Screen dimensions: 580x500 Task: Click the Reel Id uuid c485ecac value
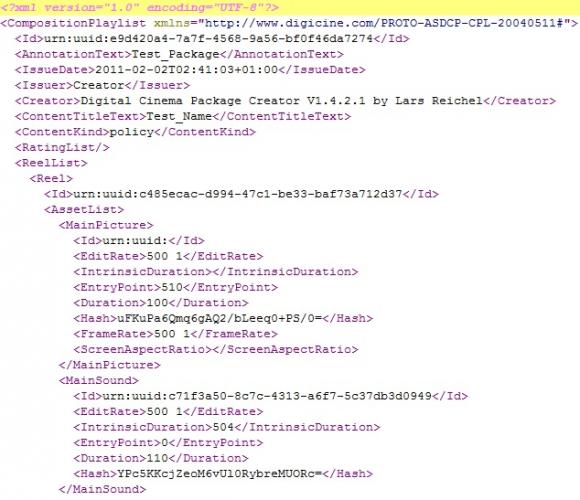237,194
